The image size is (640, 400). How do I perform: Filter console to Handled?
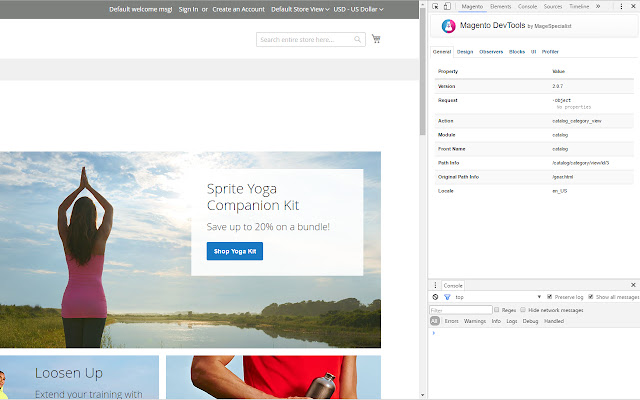pyautogui.click(x=554, y=321)
